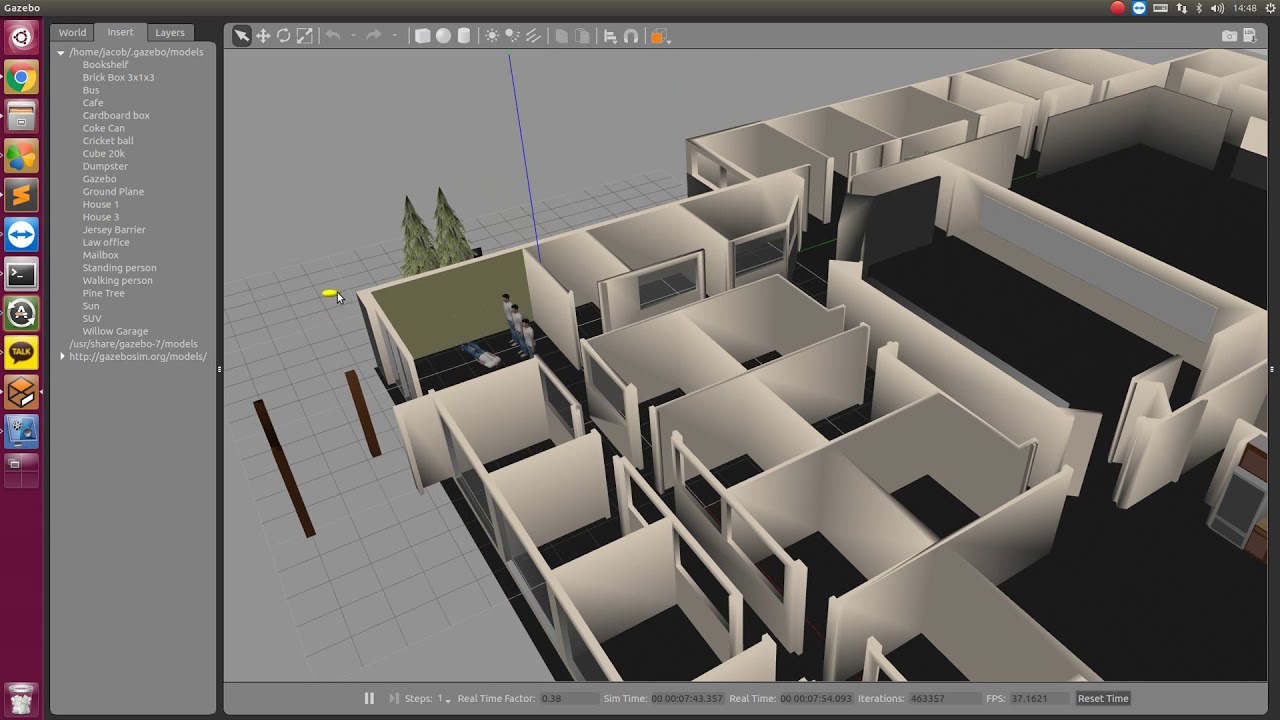Select the Standing person model
1280x720 pixels.
(x=119, y=268)
